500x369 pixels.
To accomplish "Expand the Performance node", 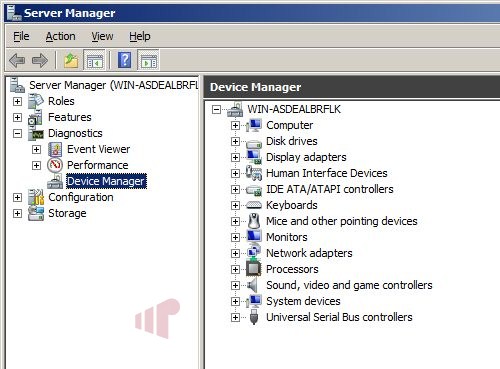I will coord(36,165).
